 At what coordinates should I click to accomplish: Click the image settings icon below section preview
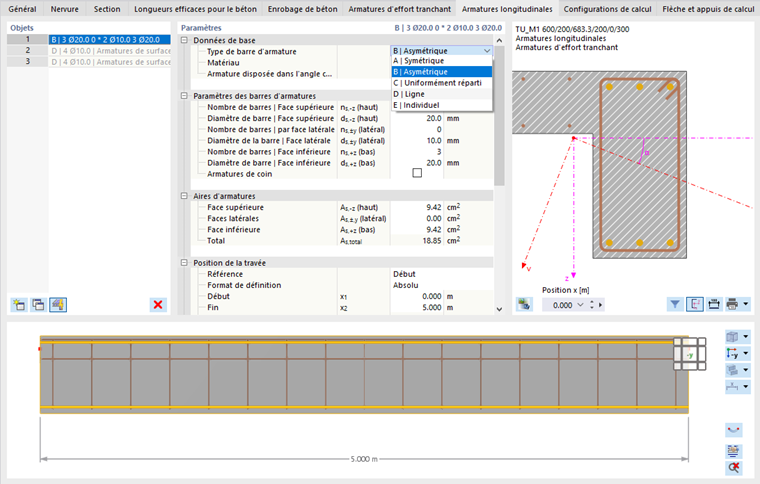(x=524, y=305)
